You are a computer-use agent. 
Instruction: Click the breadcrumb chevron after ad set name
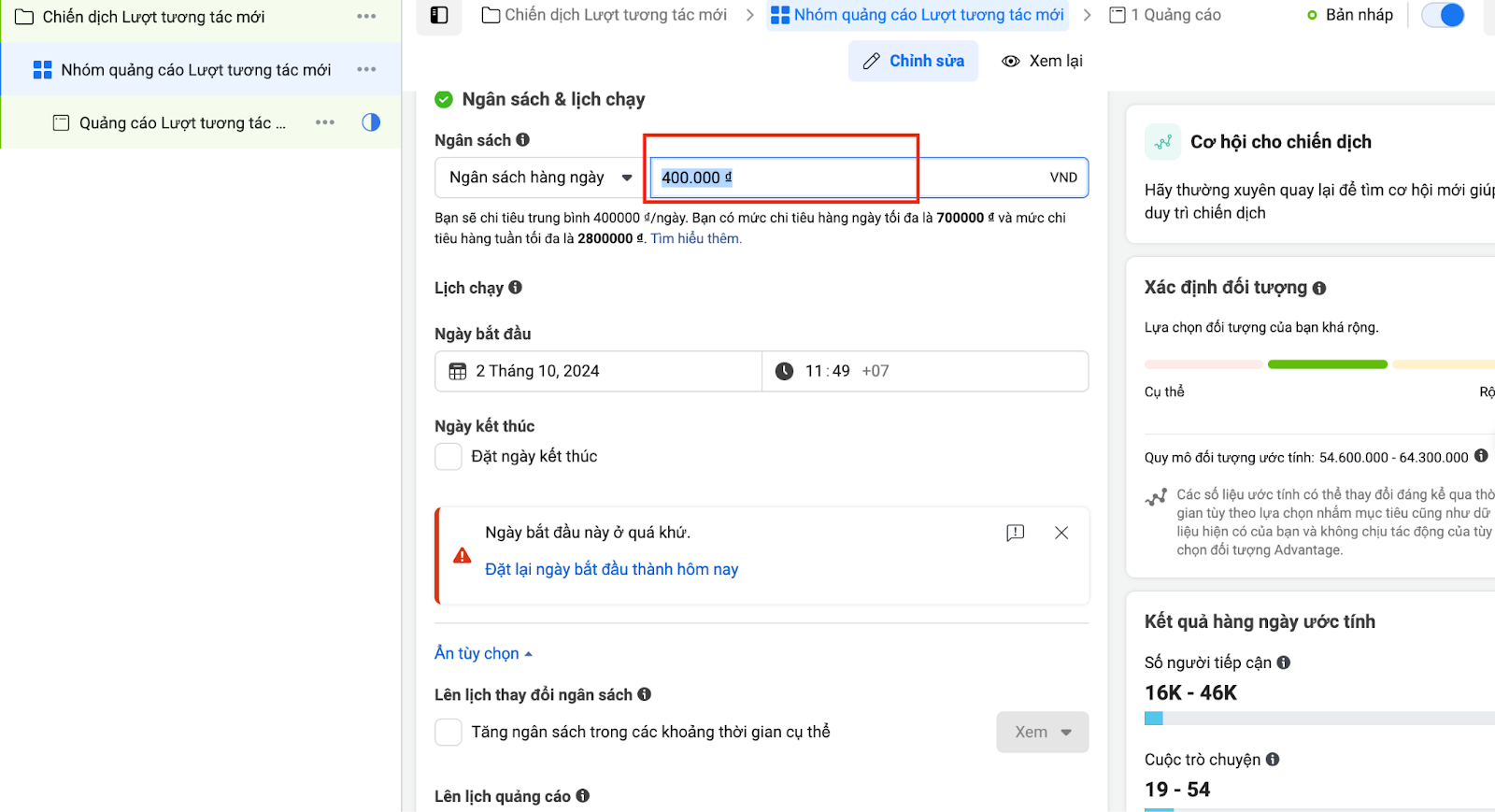[x=1087, y=15]
